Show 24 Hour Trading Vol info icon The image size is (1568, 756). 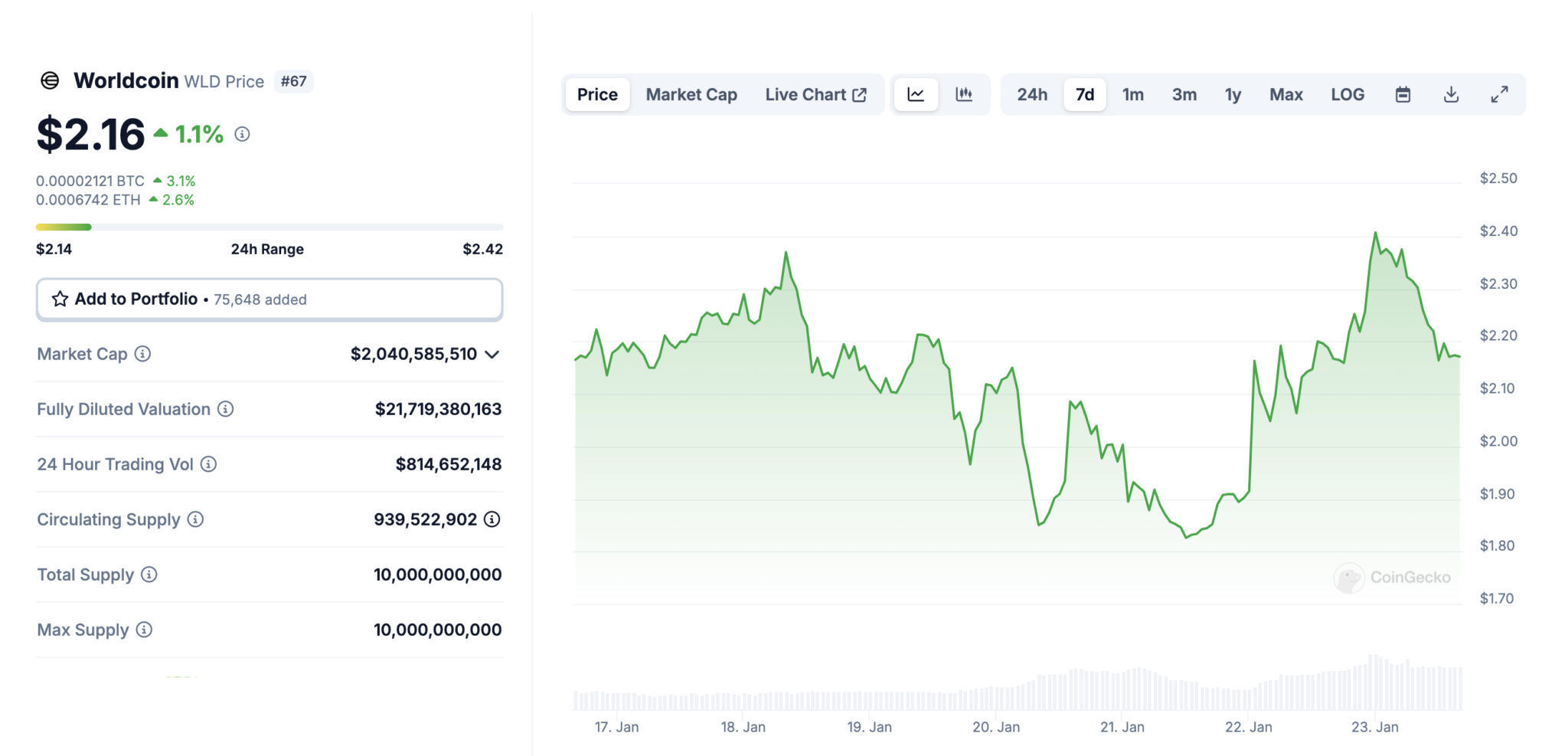(208, 464)
